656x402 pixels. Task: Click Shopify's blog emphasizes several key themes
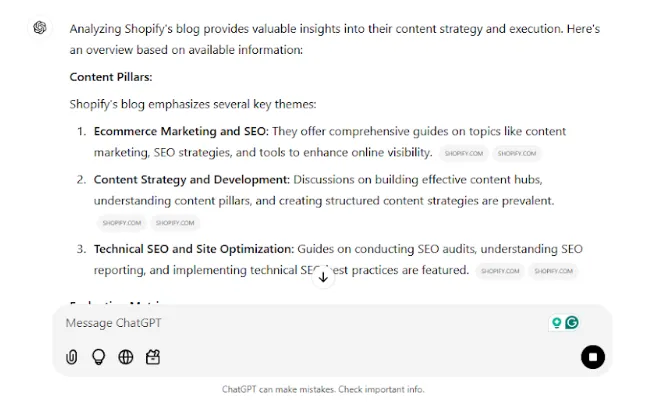[193, 104]
